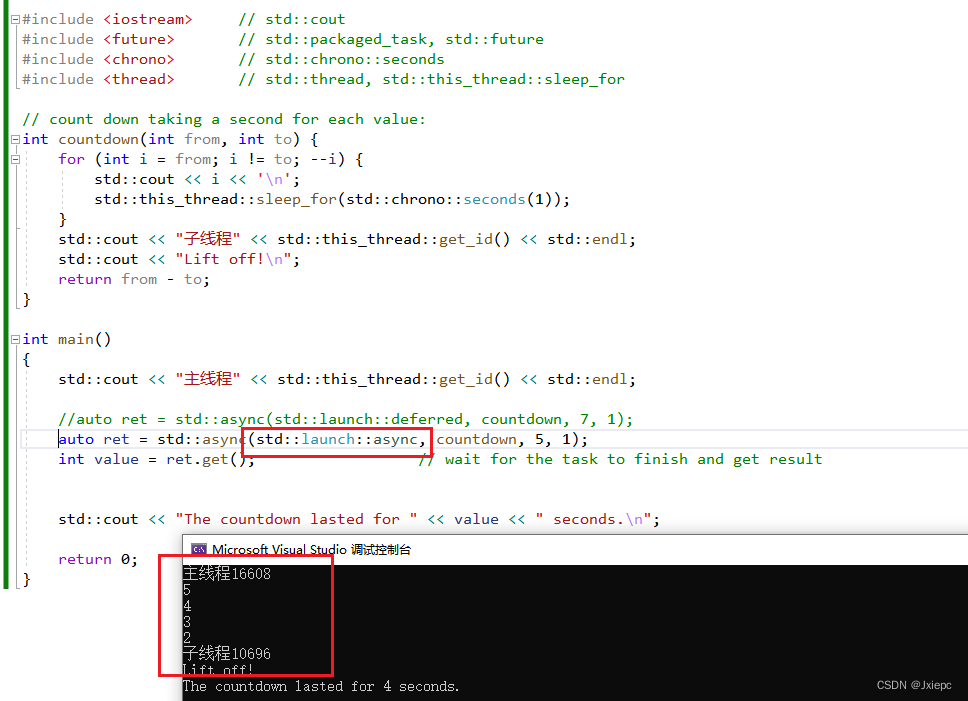Collapse the for loop fold marker
Screen dimensions: 968x701
pos(15,159)
